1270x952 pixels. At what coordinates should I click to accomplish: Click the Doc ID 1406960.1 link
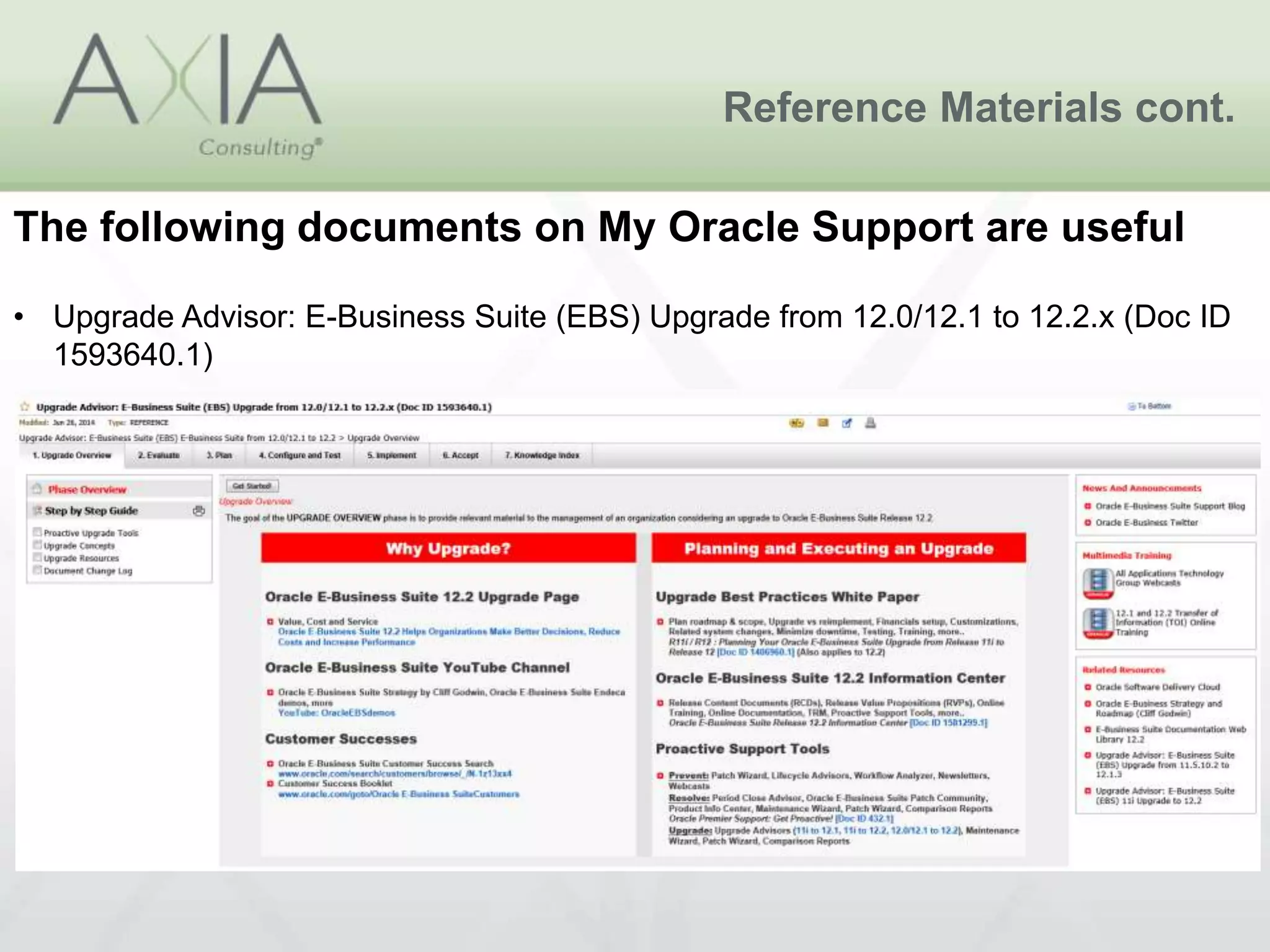pyautogui.click(x=755, y=652)
